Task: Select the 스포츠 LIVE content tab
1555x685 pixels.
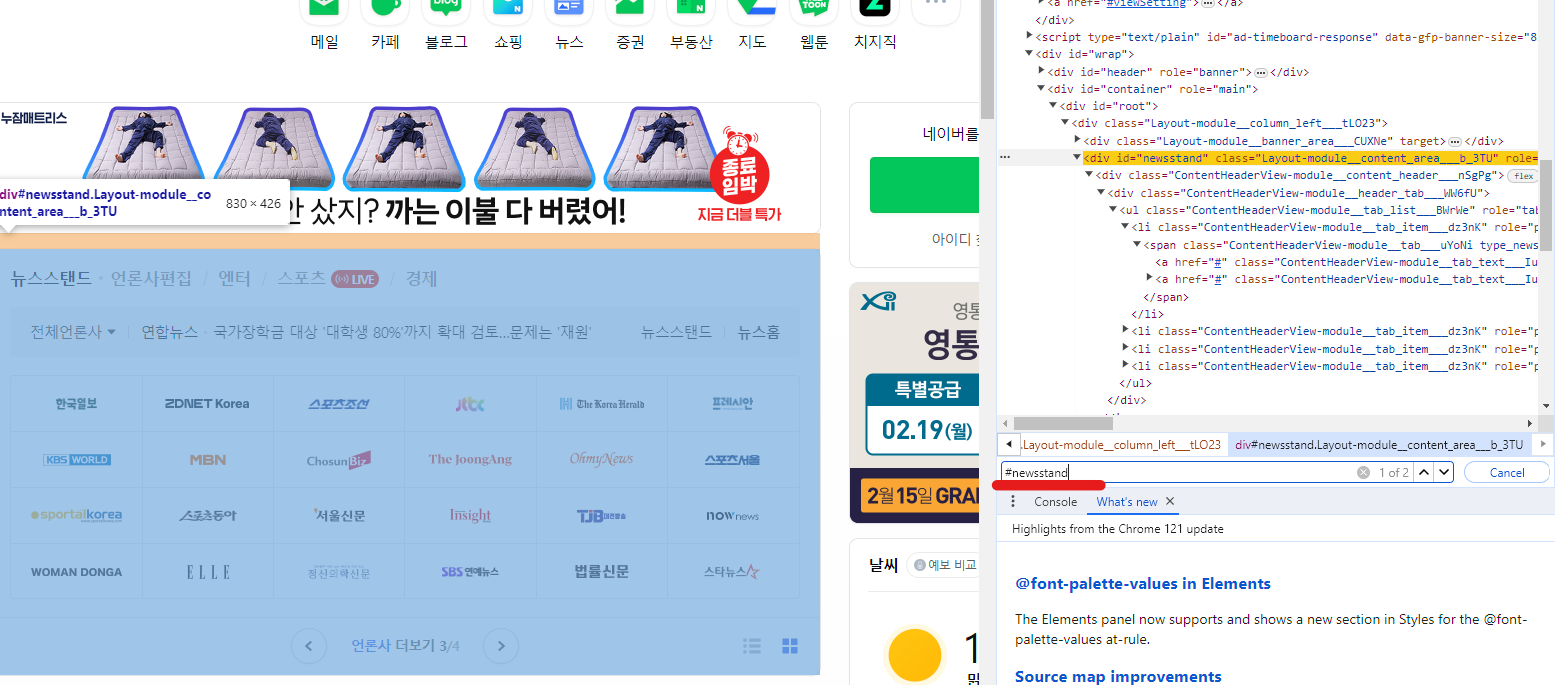Action: pos(328,279)
